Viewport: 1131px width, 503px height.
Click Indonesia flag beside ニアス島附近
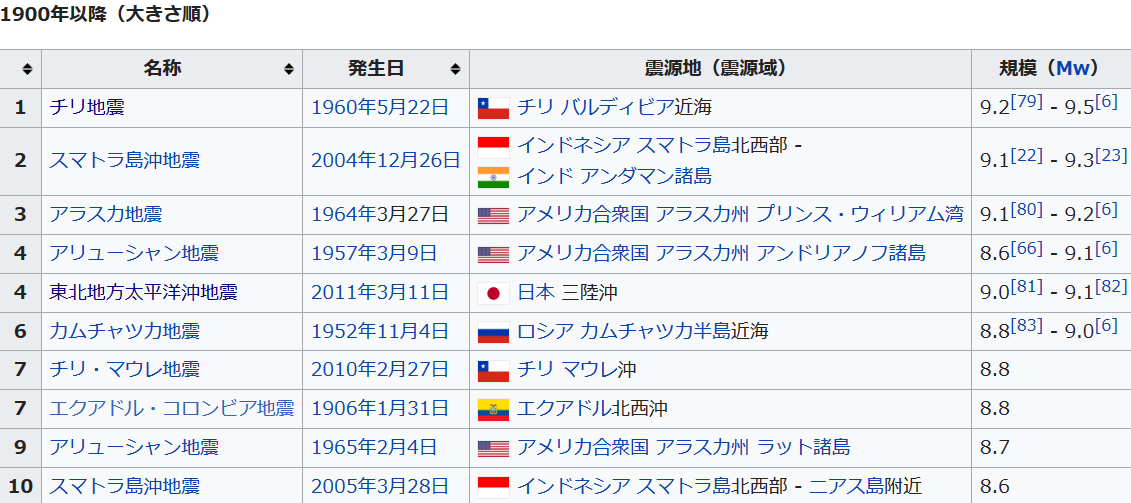coord(493,487)
